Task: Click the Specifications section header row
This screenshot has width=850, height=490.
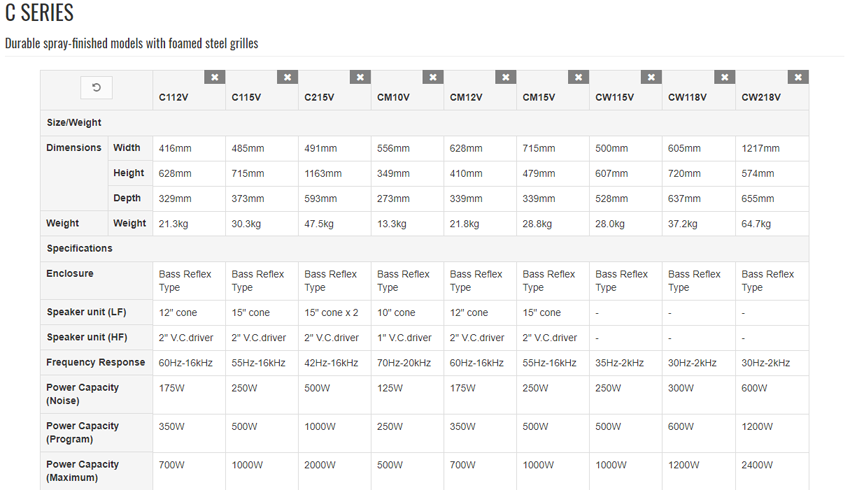Action: pyautogui.click(x=424, y=249)
